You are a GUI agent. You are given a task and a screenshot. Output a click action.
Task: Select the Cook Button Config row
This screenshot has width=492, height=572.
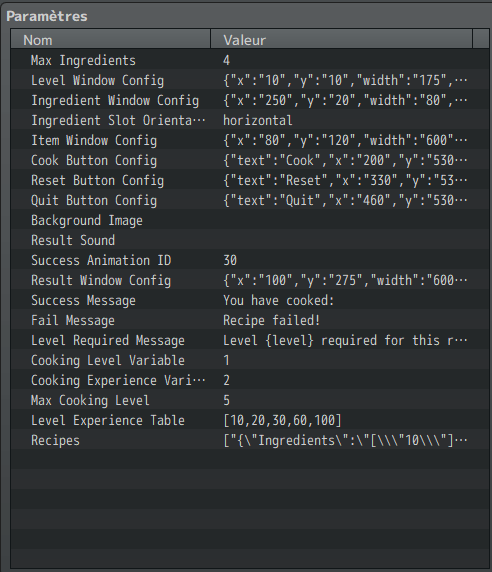tap(250, 161)
